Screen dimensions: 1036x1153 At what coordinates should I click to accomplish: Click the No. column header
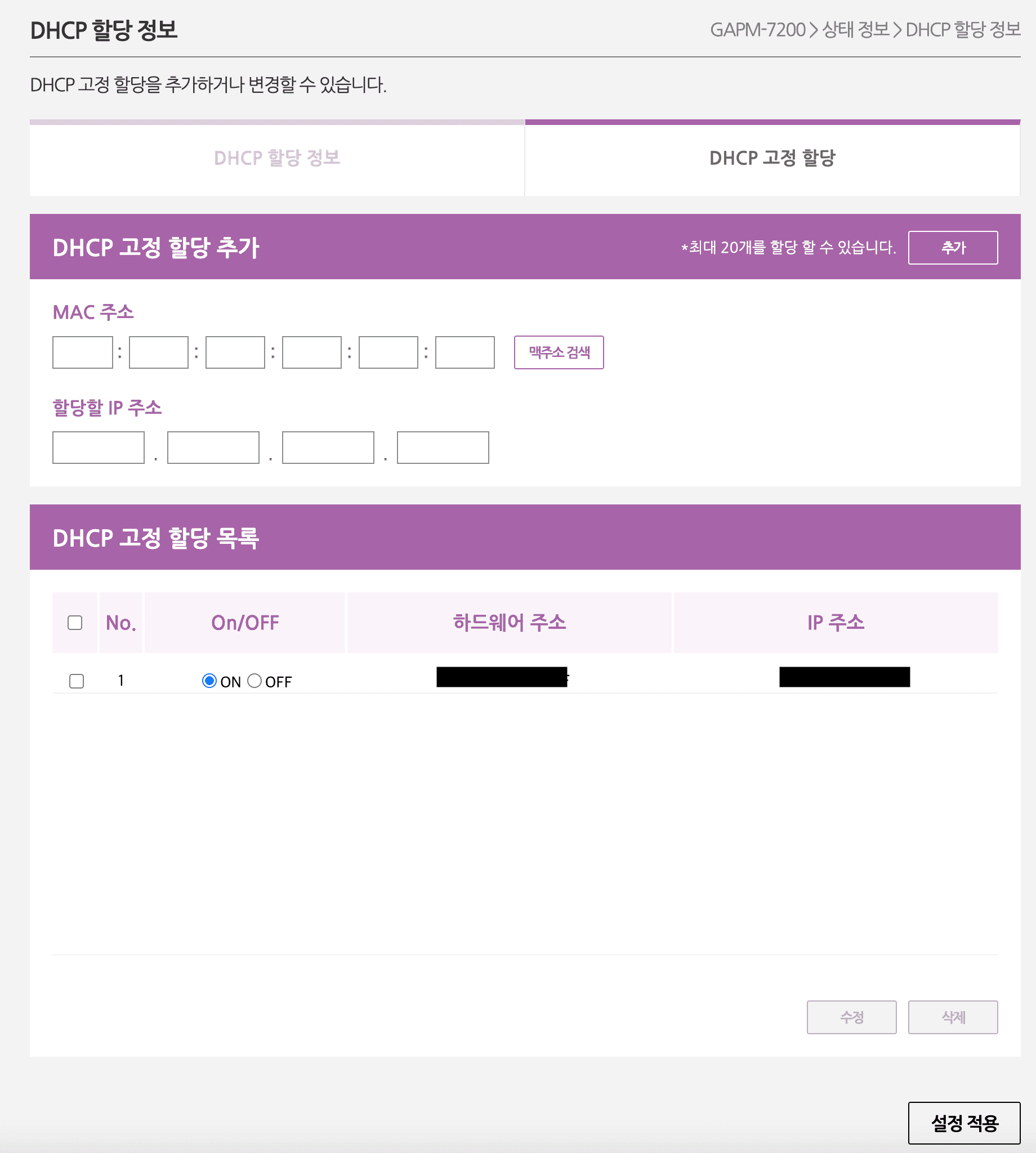pos(120,623)
